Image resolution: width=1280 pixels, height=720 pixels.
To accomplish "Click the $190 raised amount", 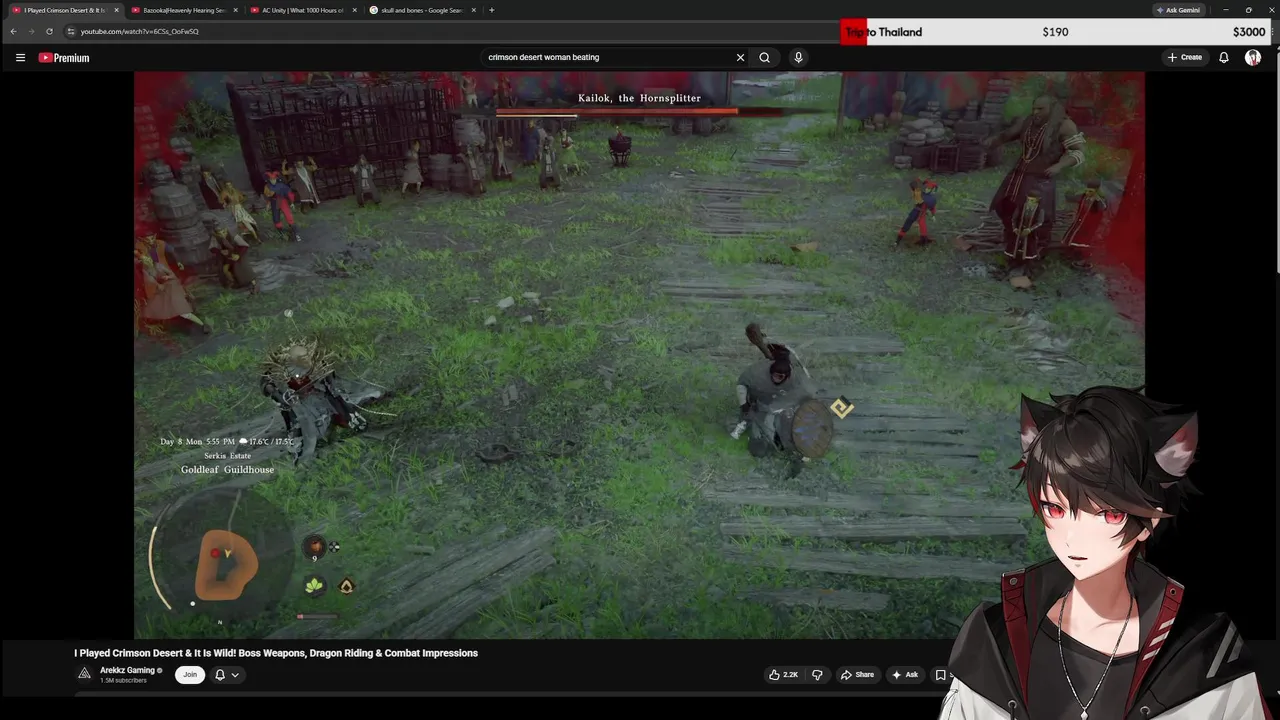I will click(x=1055, y=32).
